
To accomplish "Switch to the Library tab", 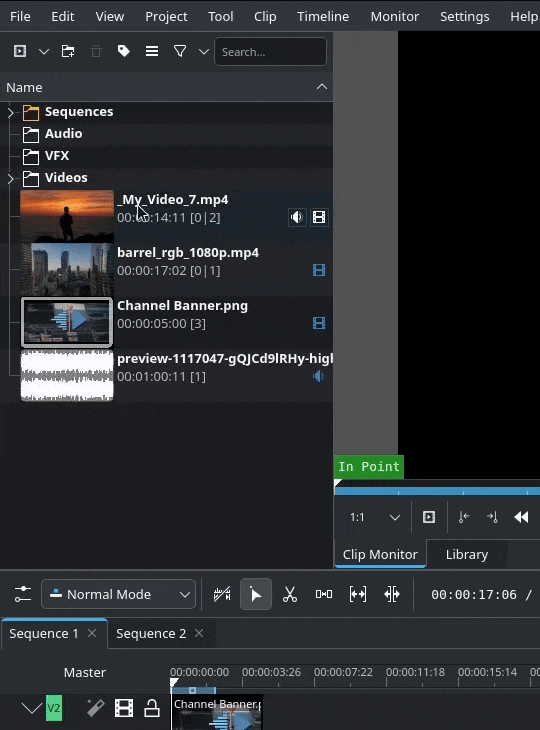I will click(x=467, y=554).
